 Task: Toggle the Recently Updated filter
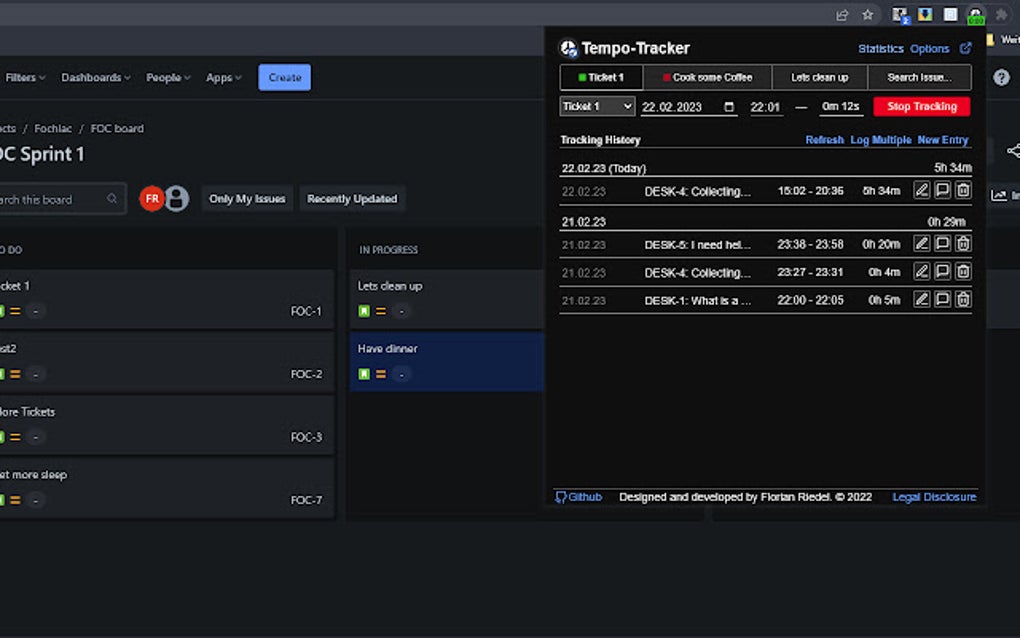(352, 198)
